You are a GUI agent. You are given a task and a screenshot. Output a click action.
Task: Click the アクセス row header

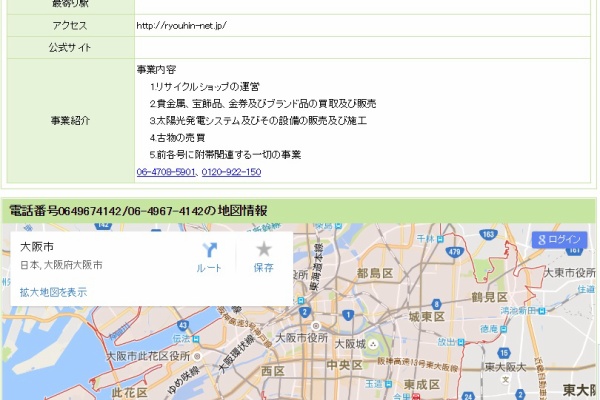pos(70,26)
